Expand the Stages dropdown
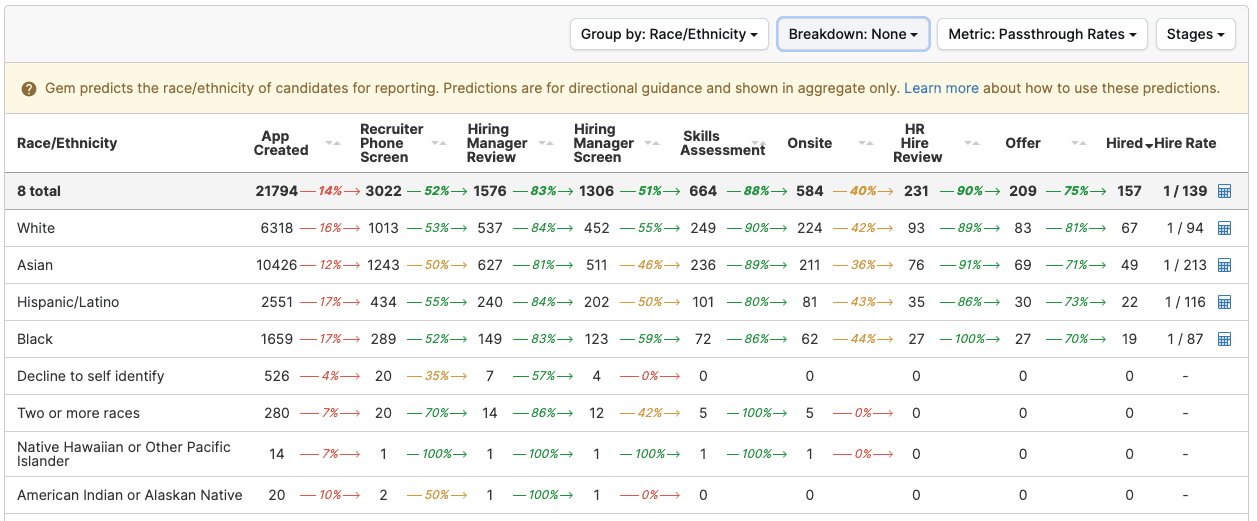The height and width of the screenshot is (521, 1257). [1195, 34]
